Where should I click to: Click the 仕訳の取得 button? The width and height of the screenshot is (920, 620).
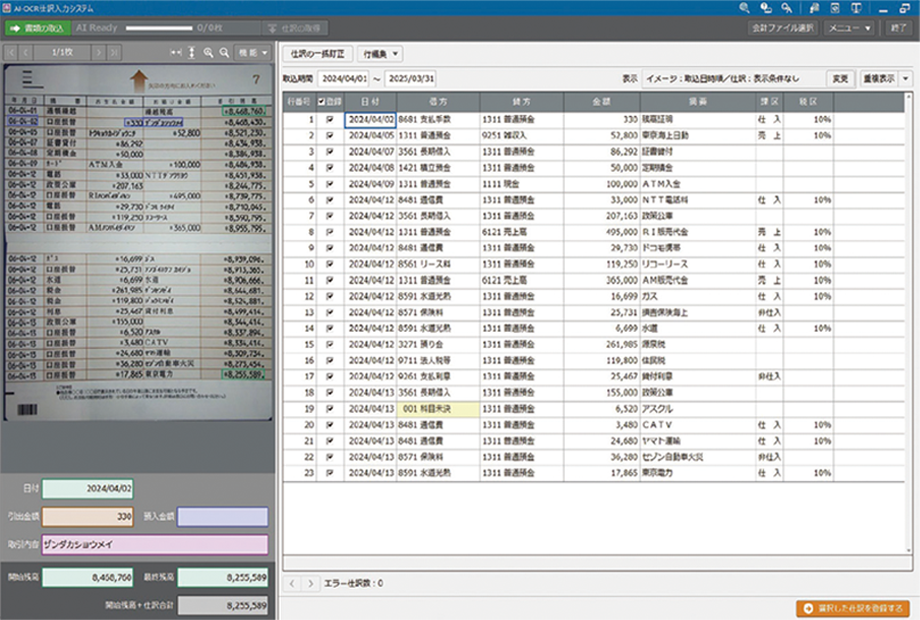pyautogui.click(x=295, y=28)
